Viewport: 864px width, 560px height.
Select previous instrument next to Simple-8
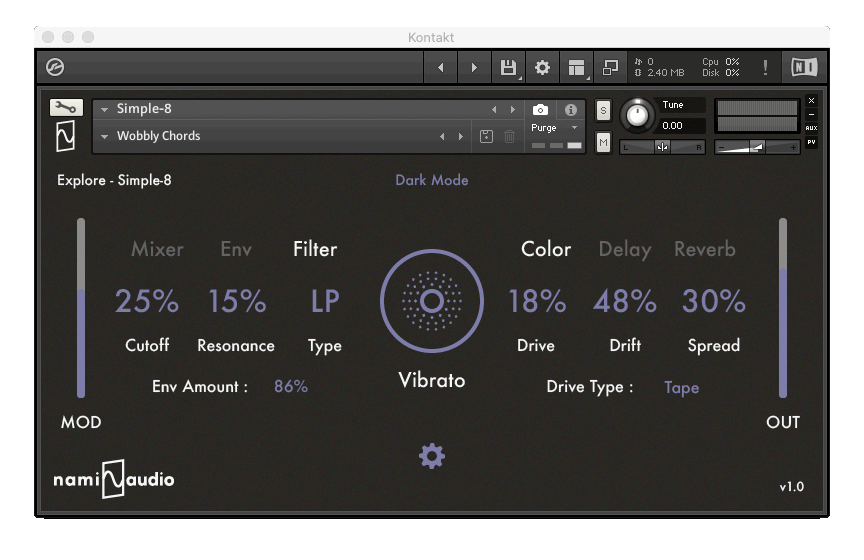point(494,110)
